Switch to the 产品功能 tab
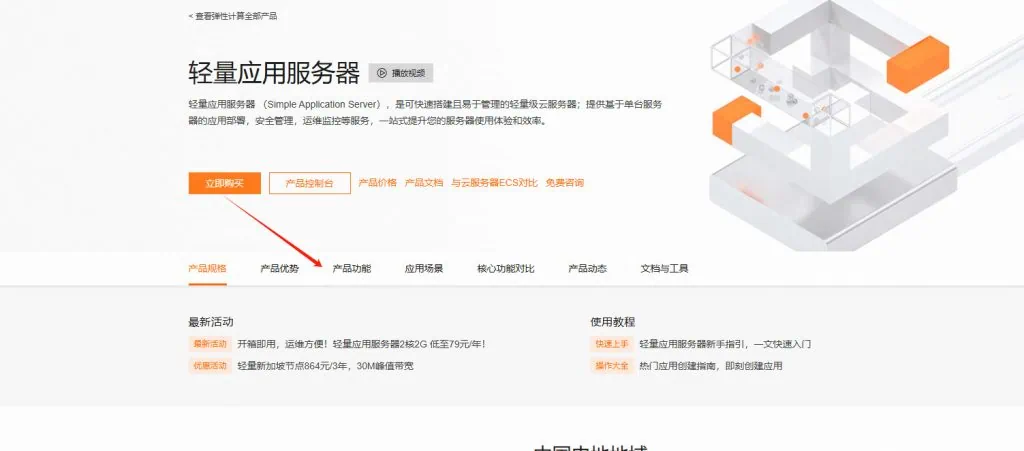Image resolution: width=1024 pixels, height=451 pixels. [x=352, y=268]
